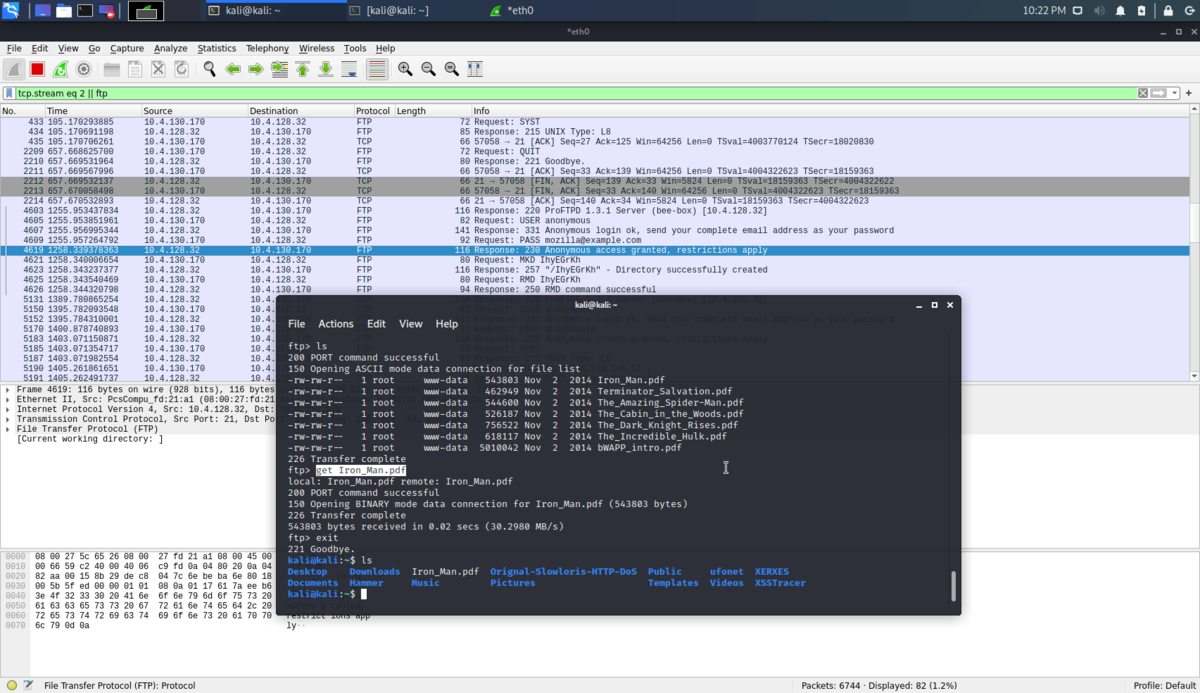Restart the current capture
This screenshot has height=693, width=1200.
click(60, 68)
